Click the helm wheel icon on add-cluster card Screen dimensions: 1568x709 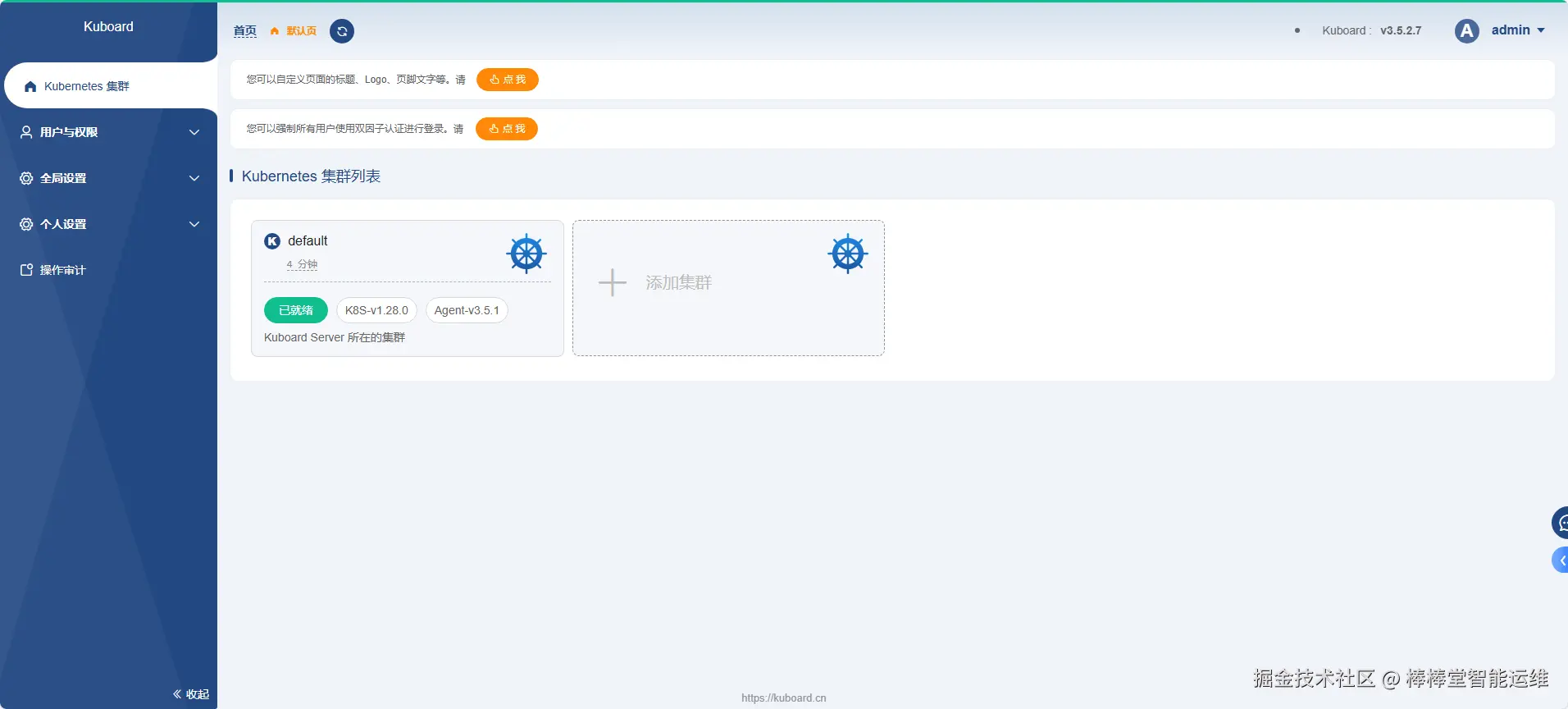pyautogui.click(x=848, y=254)
